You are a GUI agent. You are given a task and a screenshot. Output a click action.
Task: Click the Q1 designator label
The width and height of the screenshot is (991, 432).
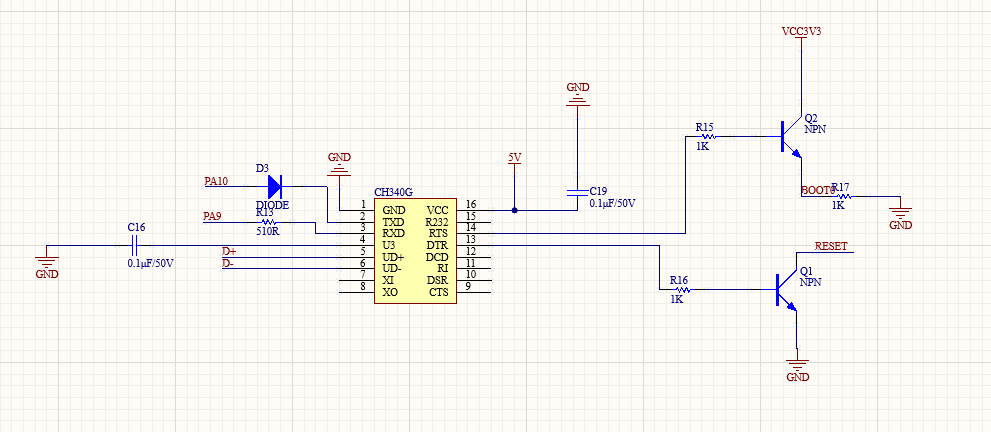[x=806, y=272]
